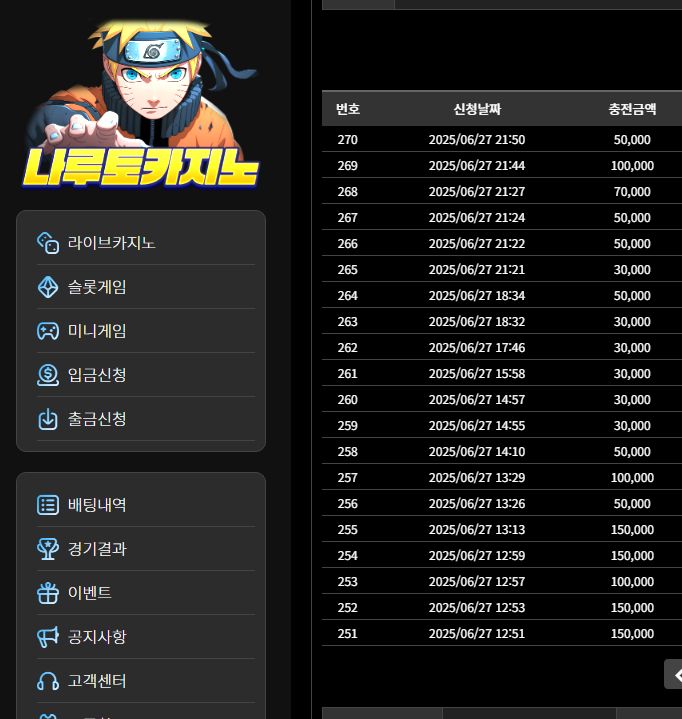The height and width of the screenshot is (719, 682).
Task: Click the left arrow button below the table
Action: (x=675, y=674)
